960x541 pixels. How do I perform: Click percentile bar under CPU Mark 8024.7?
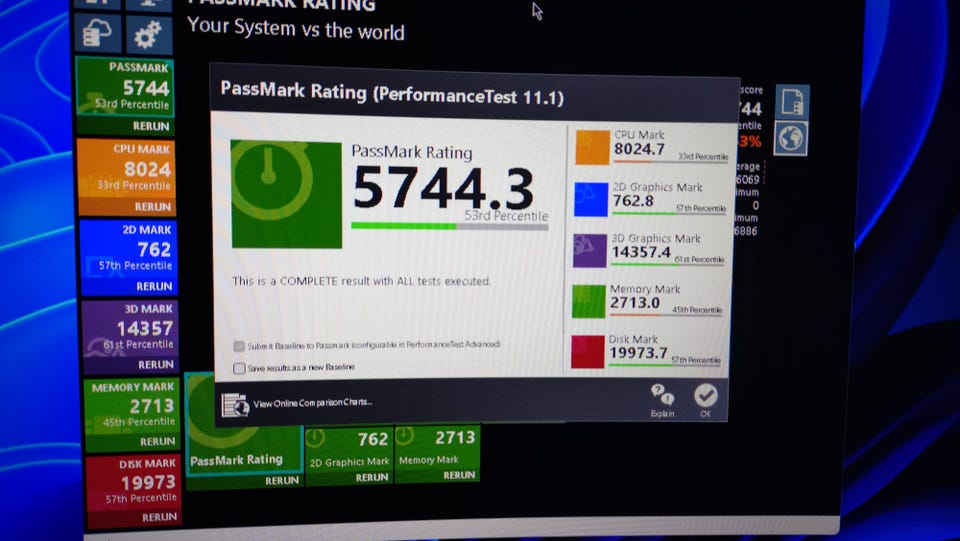click(670, 162)
